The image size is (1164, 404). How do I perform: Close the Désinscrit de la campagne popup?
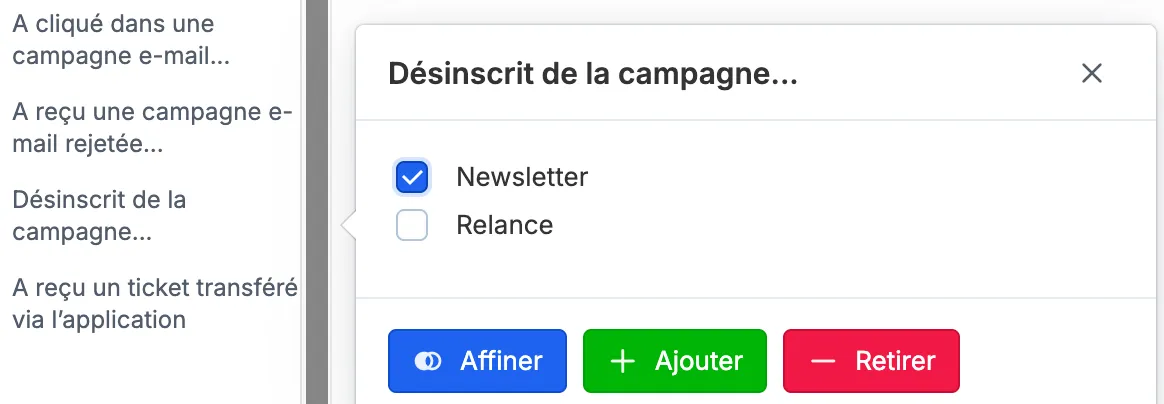(x=1091, y=73)
